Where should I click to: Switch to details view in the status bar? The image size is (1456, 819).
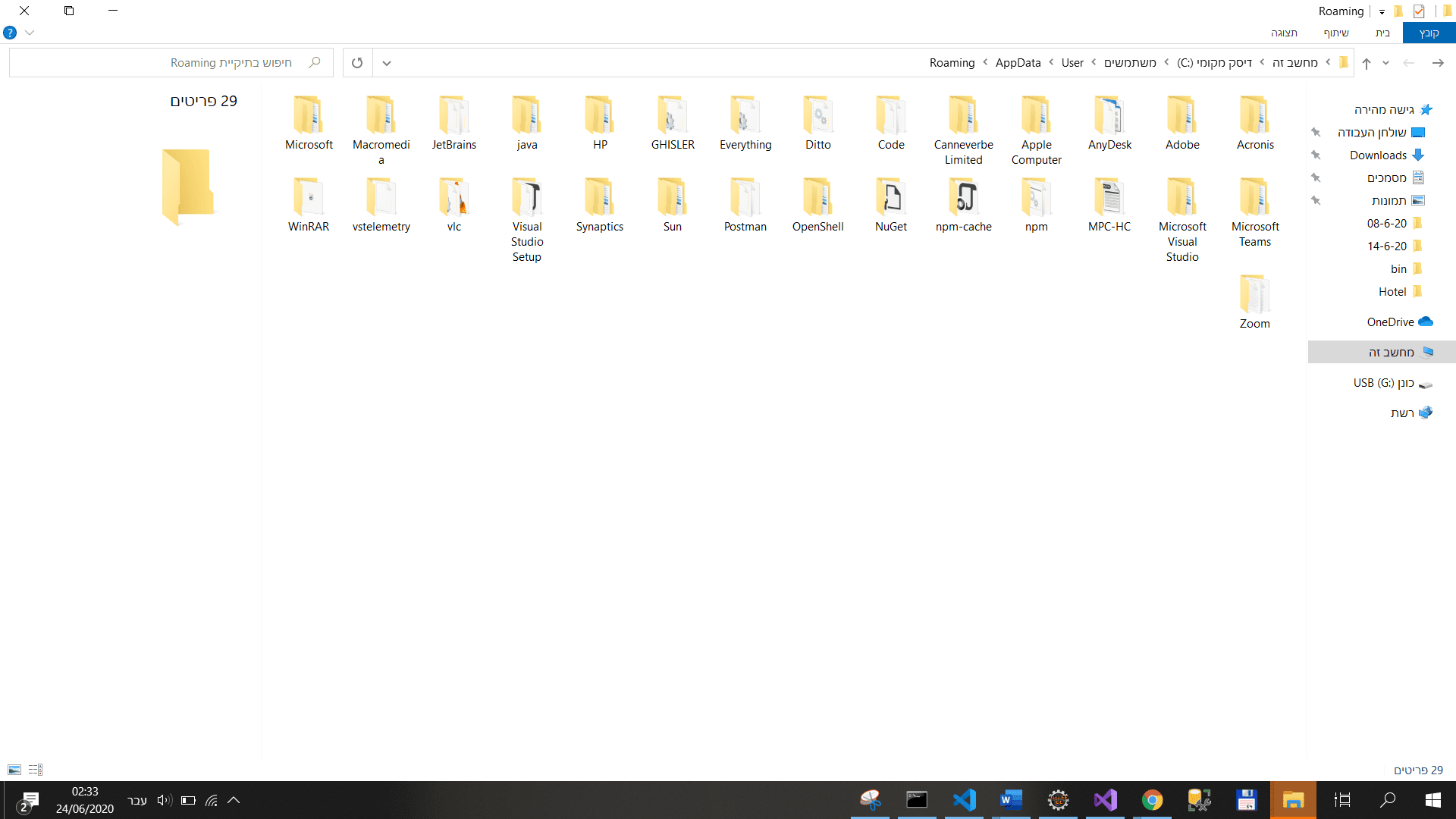pos(36,770)
